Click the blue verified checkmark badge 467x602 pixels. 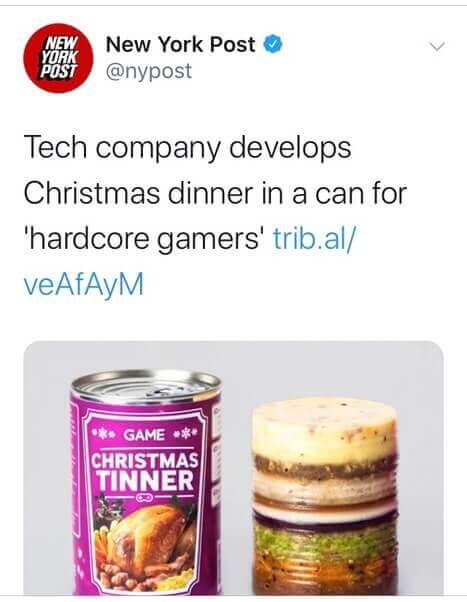[273, 45]
